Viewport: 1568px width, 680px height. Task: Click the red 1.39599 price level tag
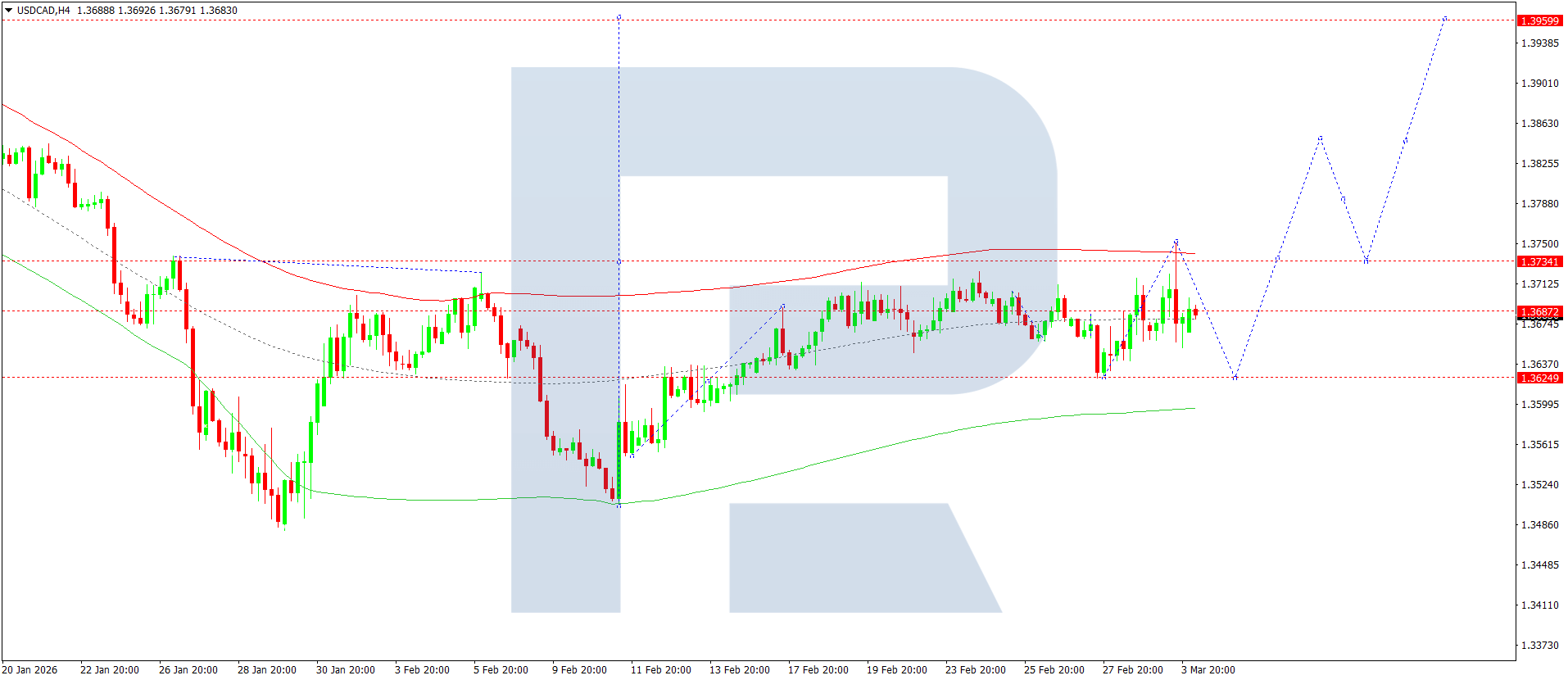point(1539,20)
